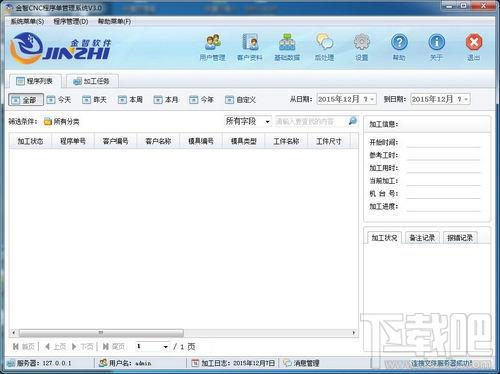Click the 所有分类 filter label
Viewport: 500px width, 374px height.
(66, 122)
